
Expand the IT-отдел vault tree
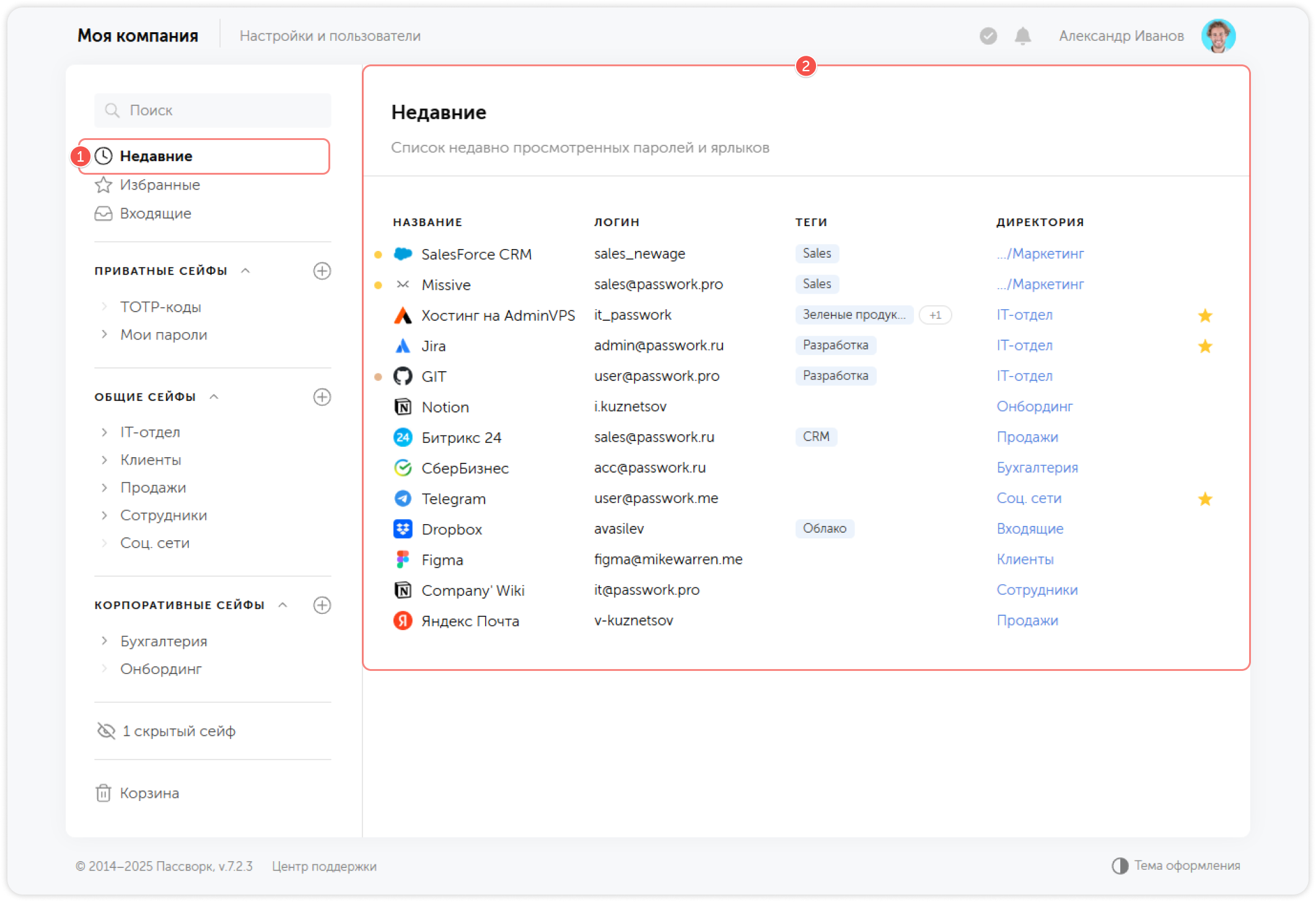pyautogui.click(x=104, y=432)
